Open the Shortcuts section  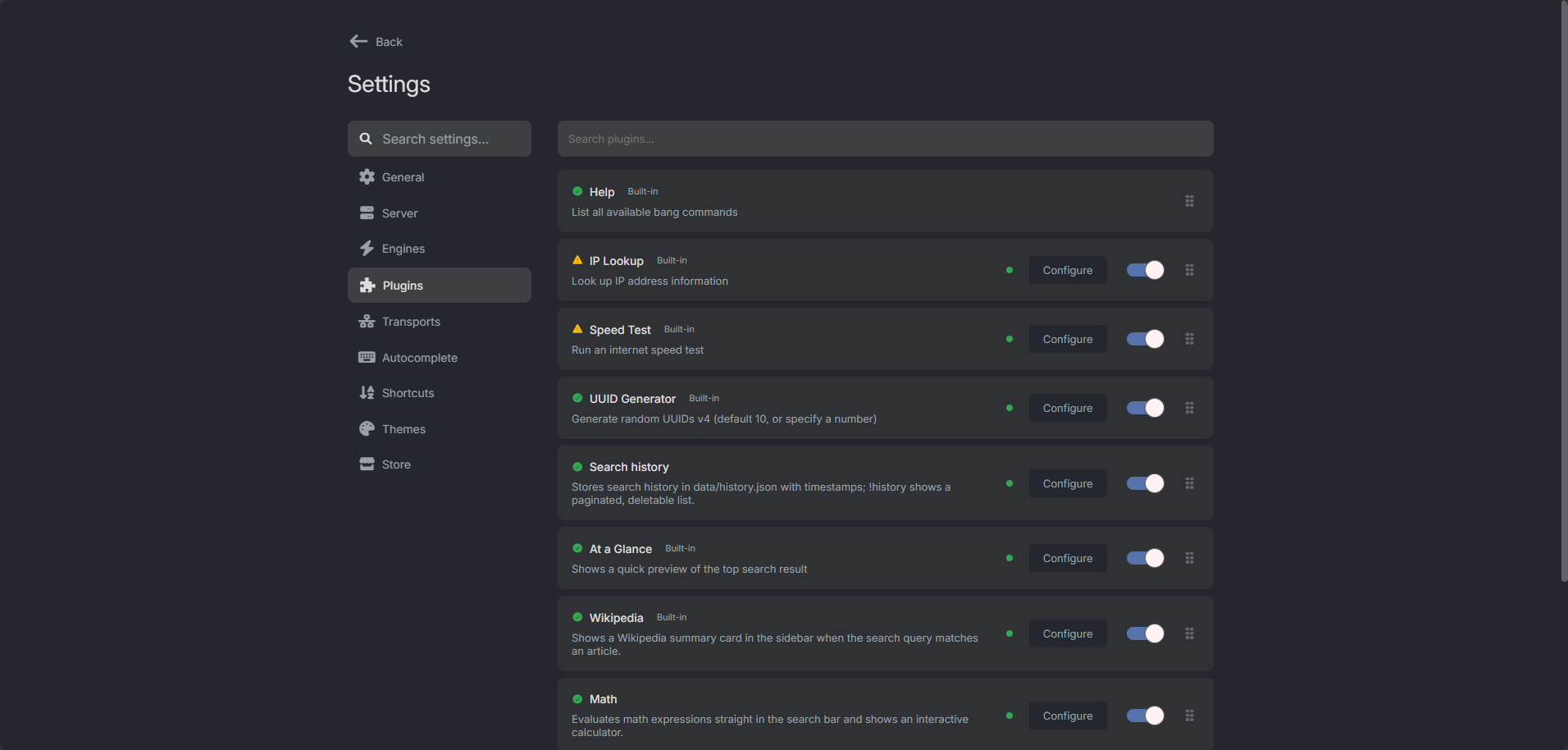pyautogui.click(x=440, y=393)
